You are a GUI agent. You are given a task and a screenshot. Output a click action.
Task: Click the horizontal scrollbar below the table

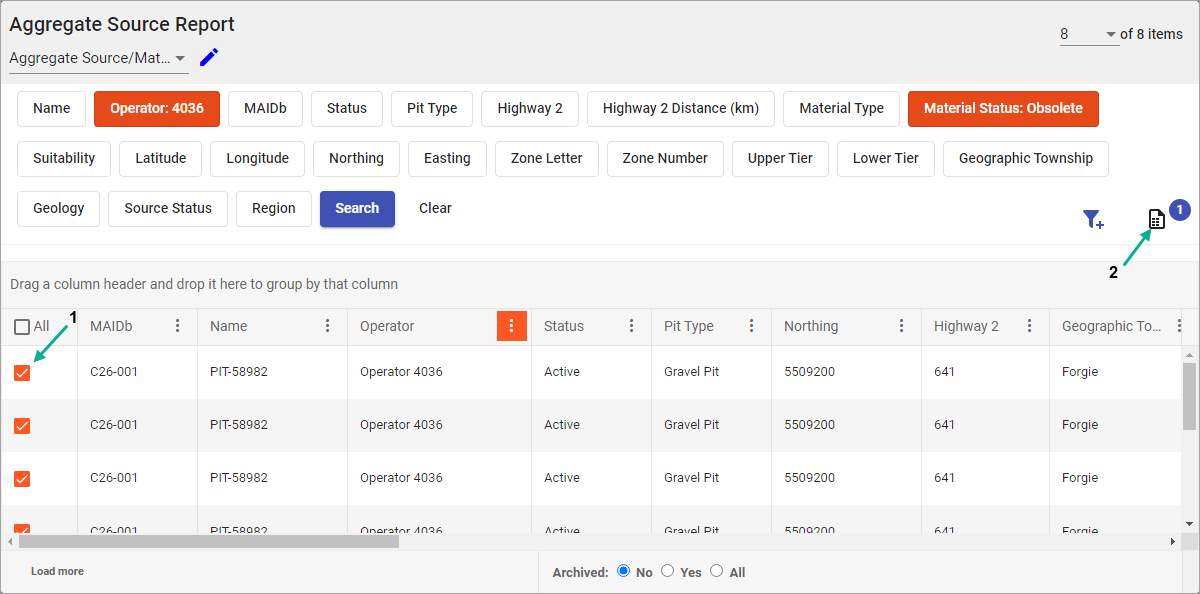208,541
